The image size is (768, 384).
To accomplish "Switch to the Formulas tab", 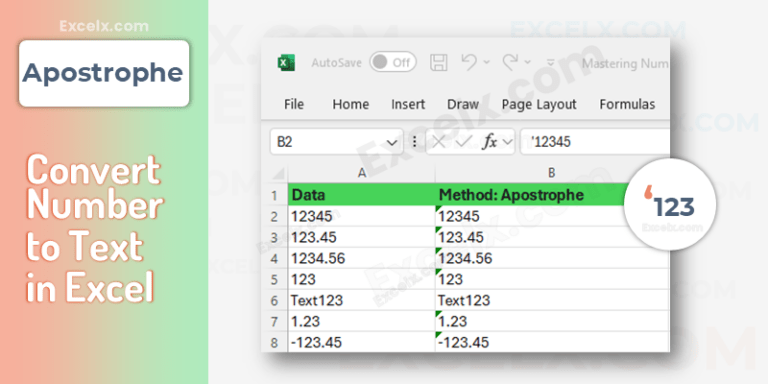I will pyautogui.click(x=627, y=104).
